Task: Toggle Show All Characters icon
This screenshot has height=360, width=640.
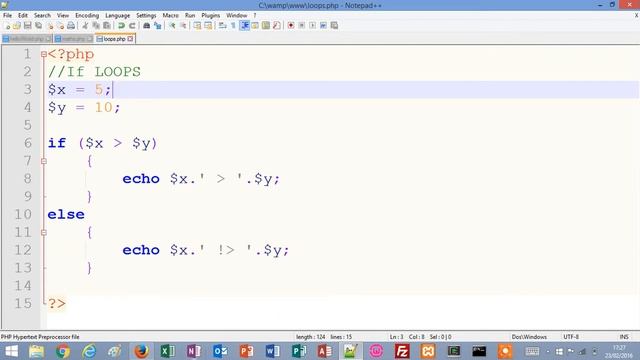Action: point(233,26)
